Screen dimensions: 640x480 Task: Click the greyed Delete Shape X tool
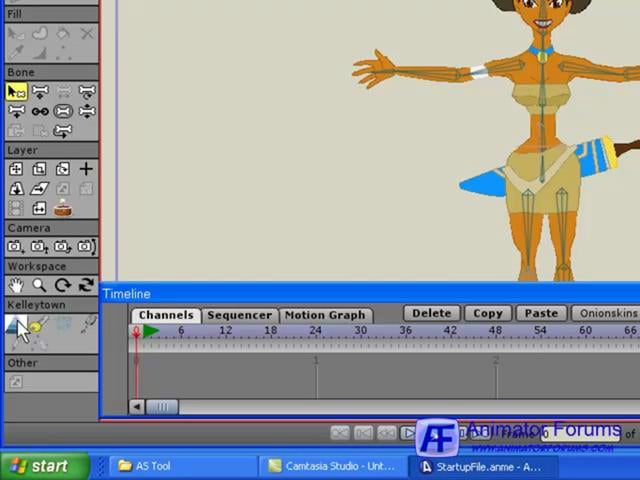(x=87, y=33)
